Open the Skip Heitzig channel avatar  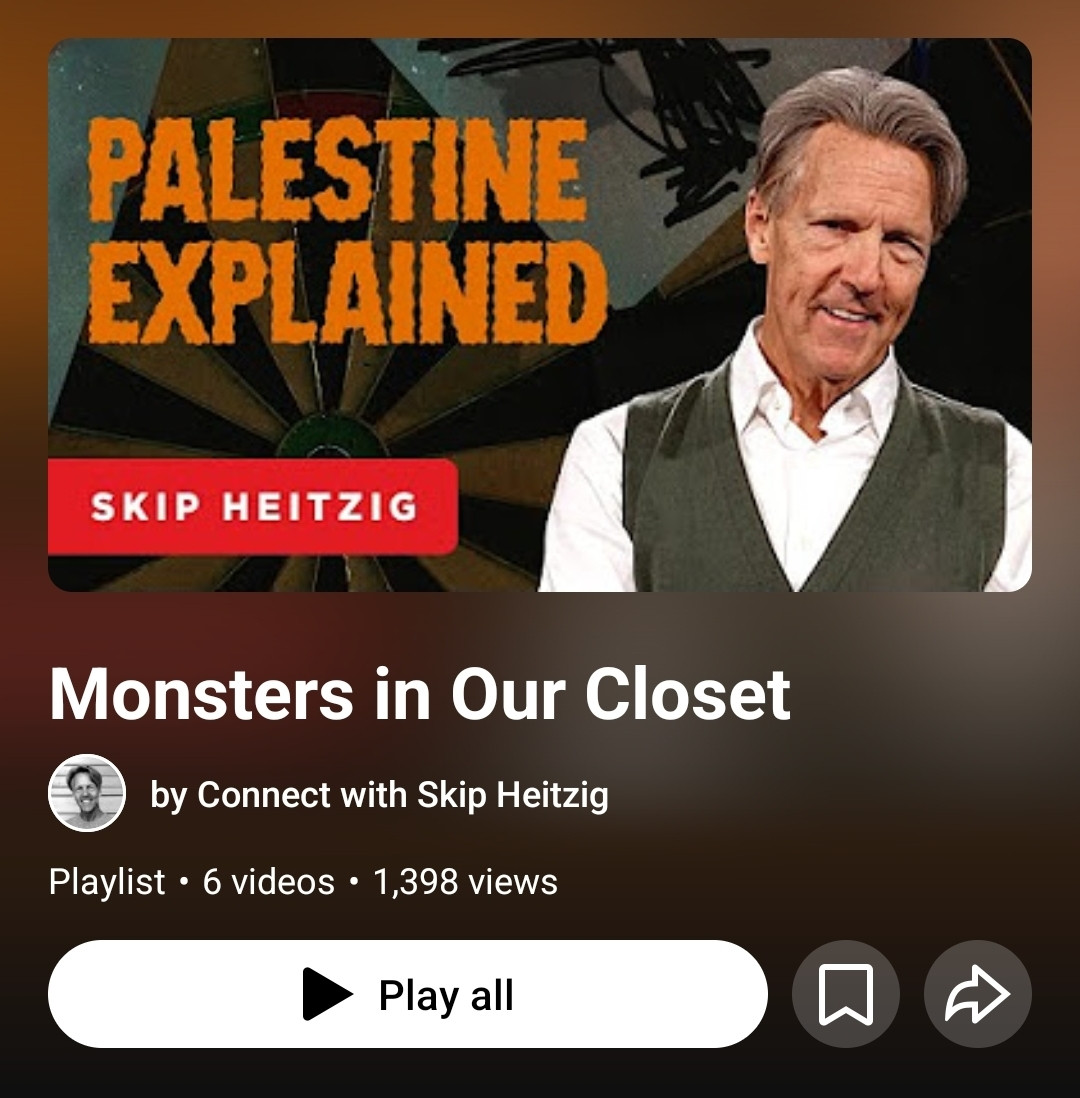87,793
